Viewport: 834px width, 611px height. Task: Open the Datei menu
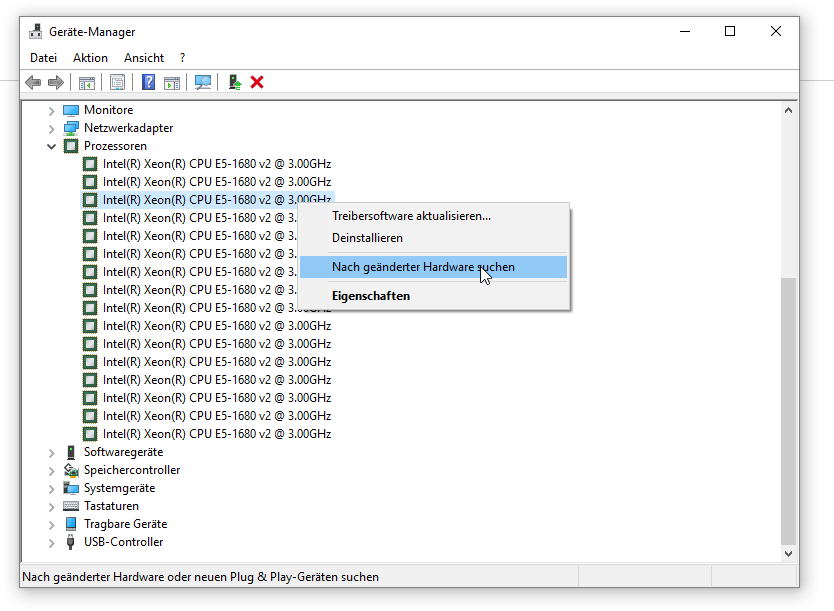[x=44, y=57]
